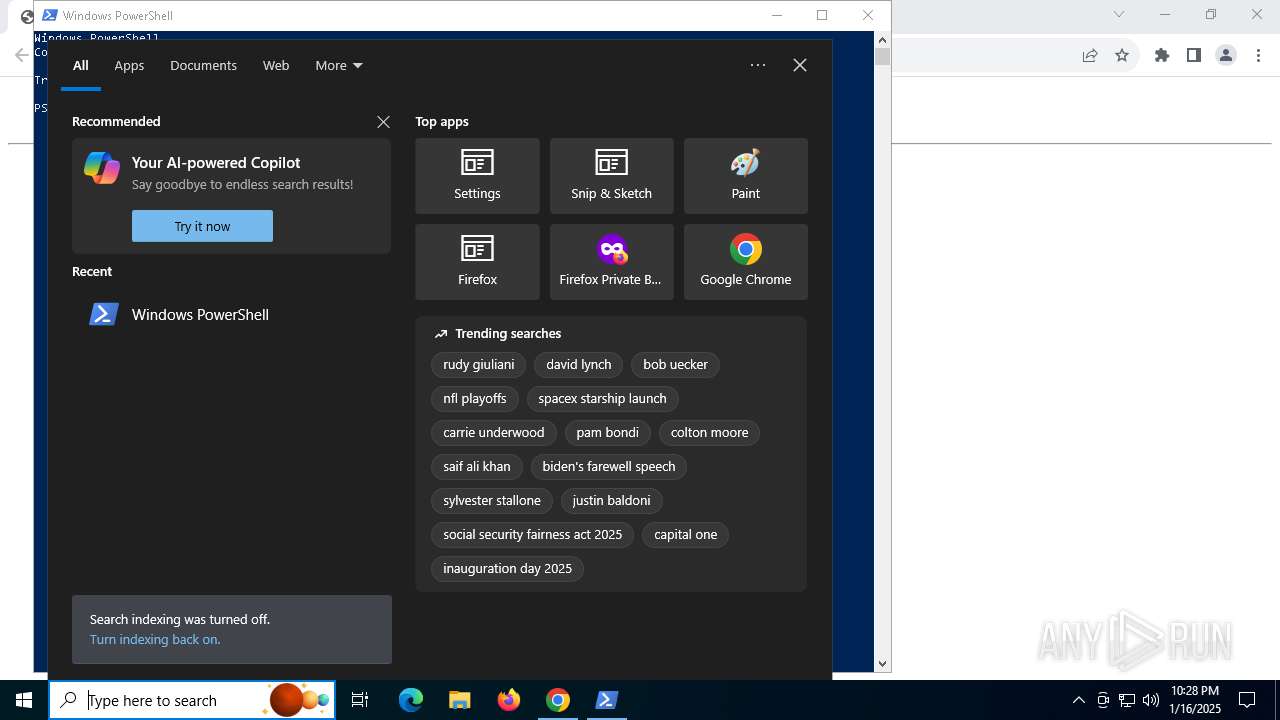Click the Try it now button

coord(202,226)
